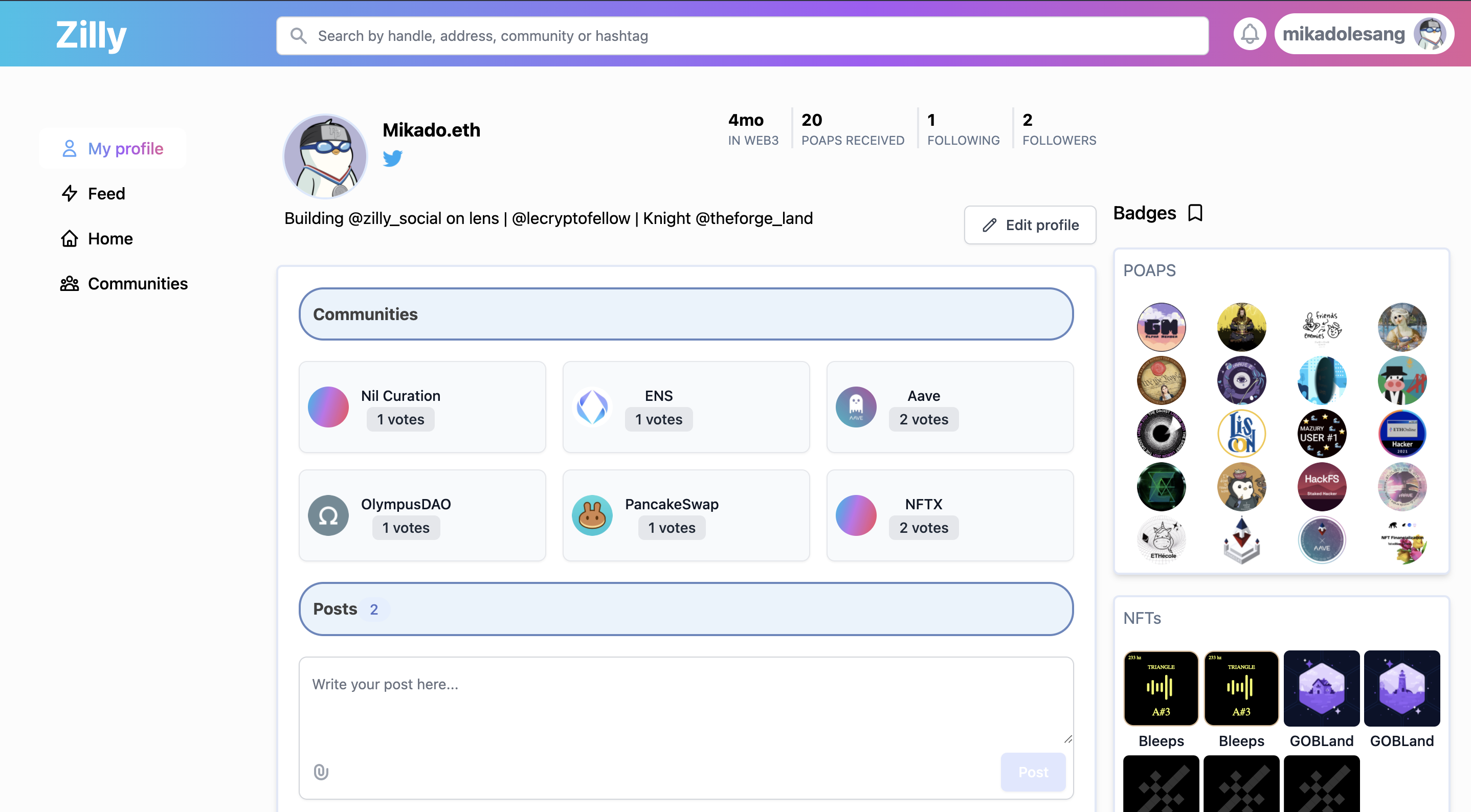The image size is (1471, 812).
Task: Click the Nil Curation gradient circle
Action: pos(328,407)
